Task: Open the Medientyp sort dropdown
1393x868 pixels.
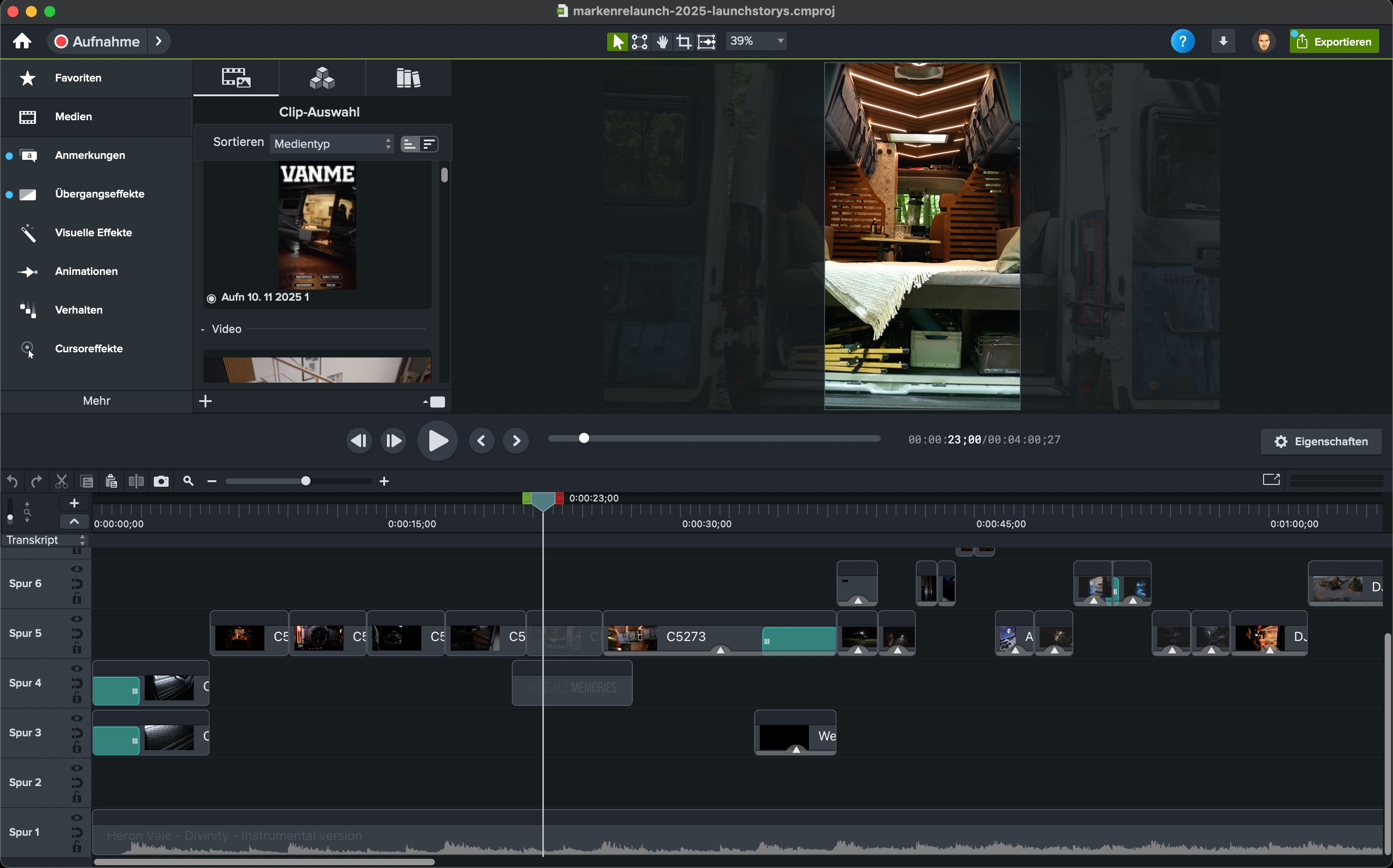Action: 332,144
